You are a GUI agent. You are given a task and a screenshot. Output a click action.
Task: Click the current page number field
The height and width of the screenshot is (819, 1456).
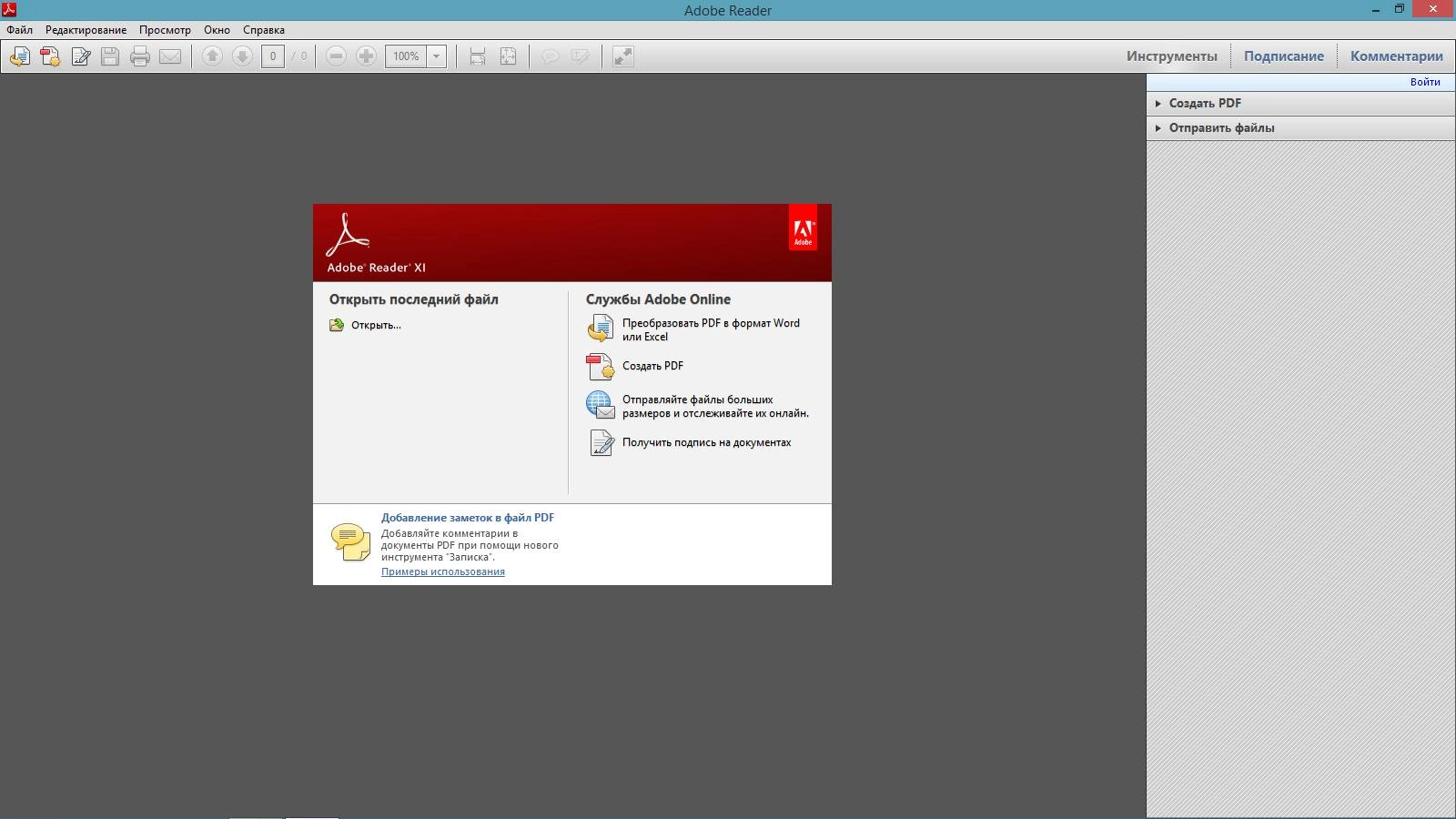(273, 56)
